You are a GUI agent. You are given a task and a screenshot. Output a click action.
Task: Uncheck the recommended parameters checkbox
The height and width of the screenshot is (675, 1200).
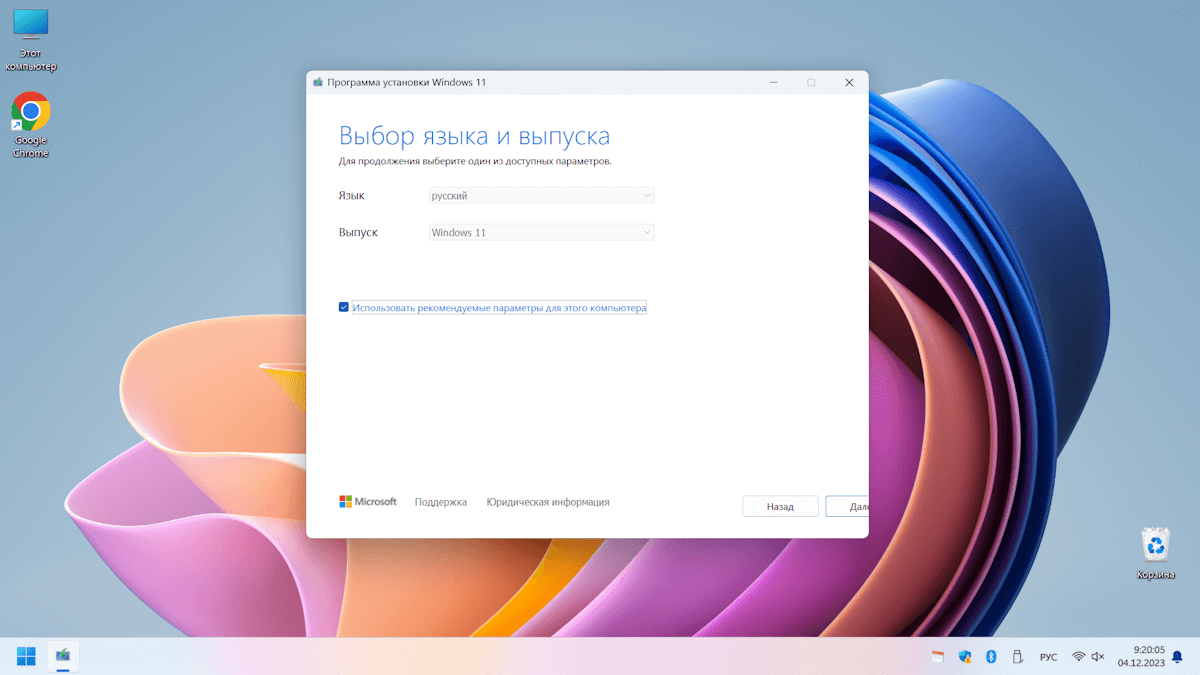click(x=344, y=308)
